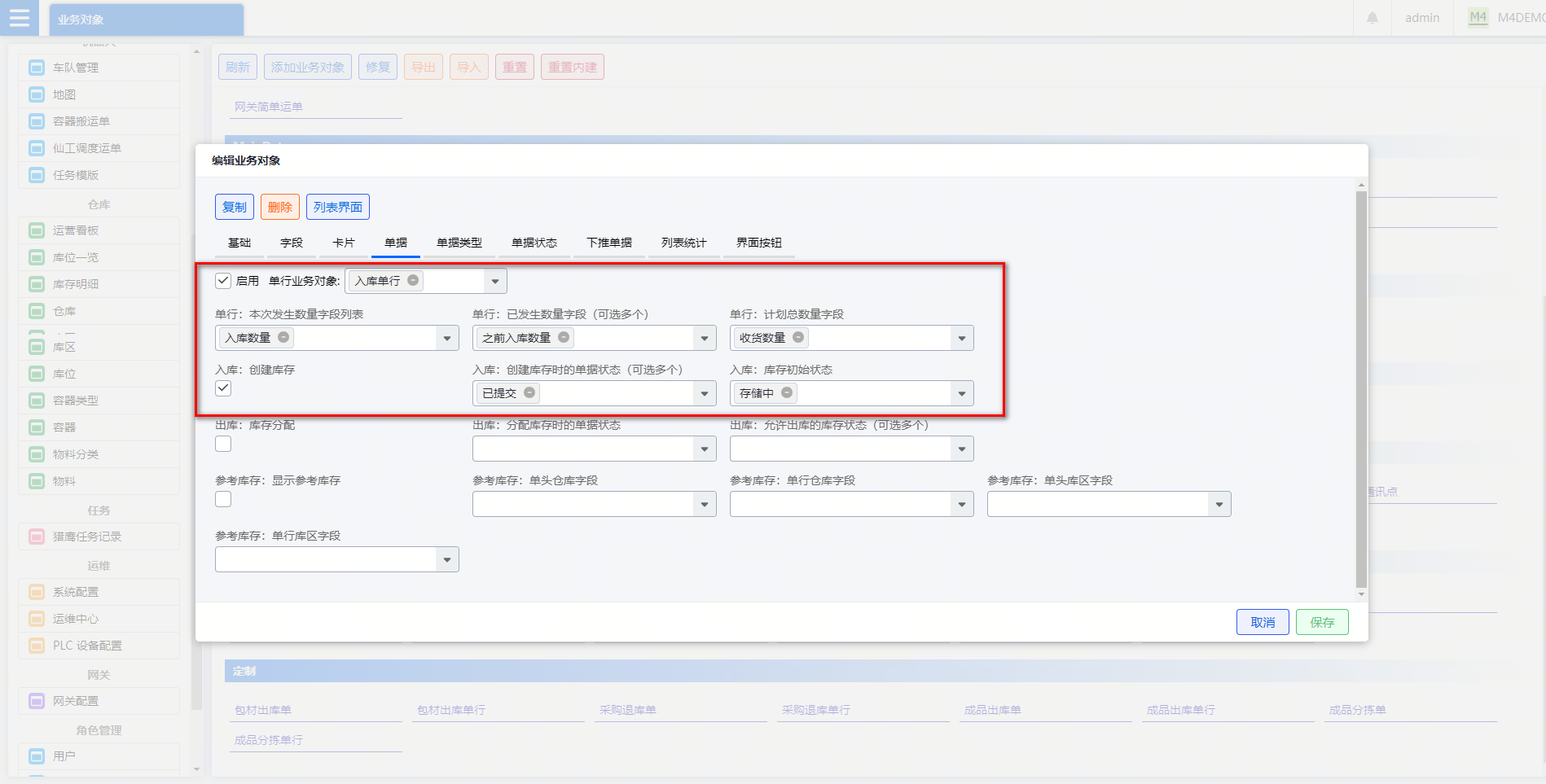Switch to 界面按钮 tab
Viewport: 1546px width, 784px height.
click(759, 243)
